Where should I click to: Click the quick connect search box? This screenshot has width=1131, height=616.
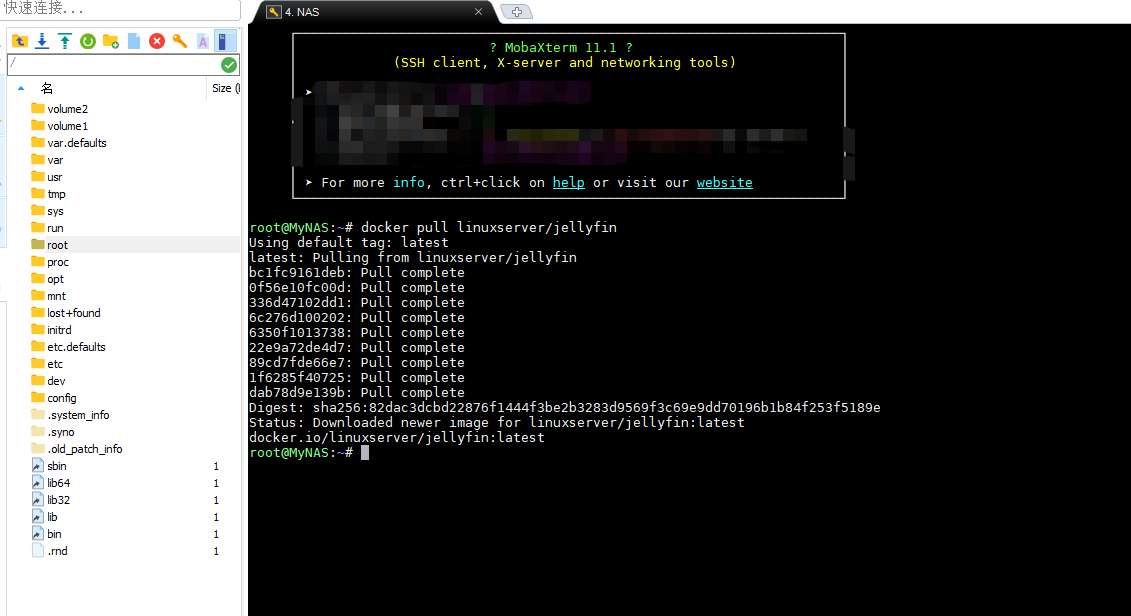(x=120, y=9)
